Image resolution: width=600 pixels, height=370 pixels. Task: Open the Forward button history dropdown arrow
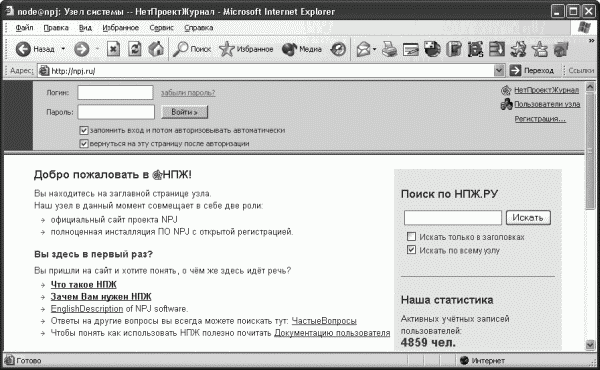tap(97, 49)
